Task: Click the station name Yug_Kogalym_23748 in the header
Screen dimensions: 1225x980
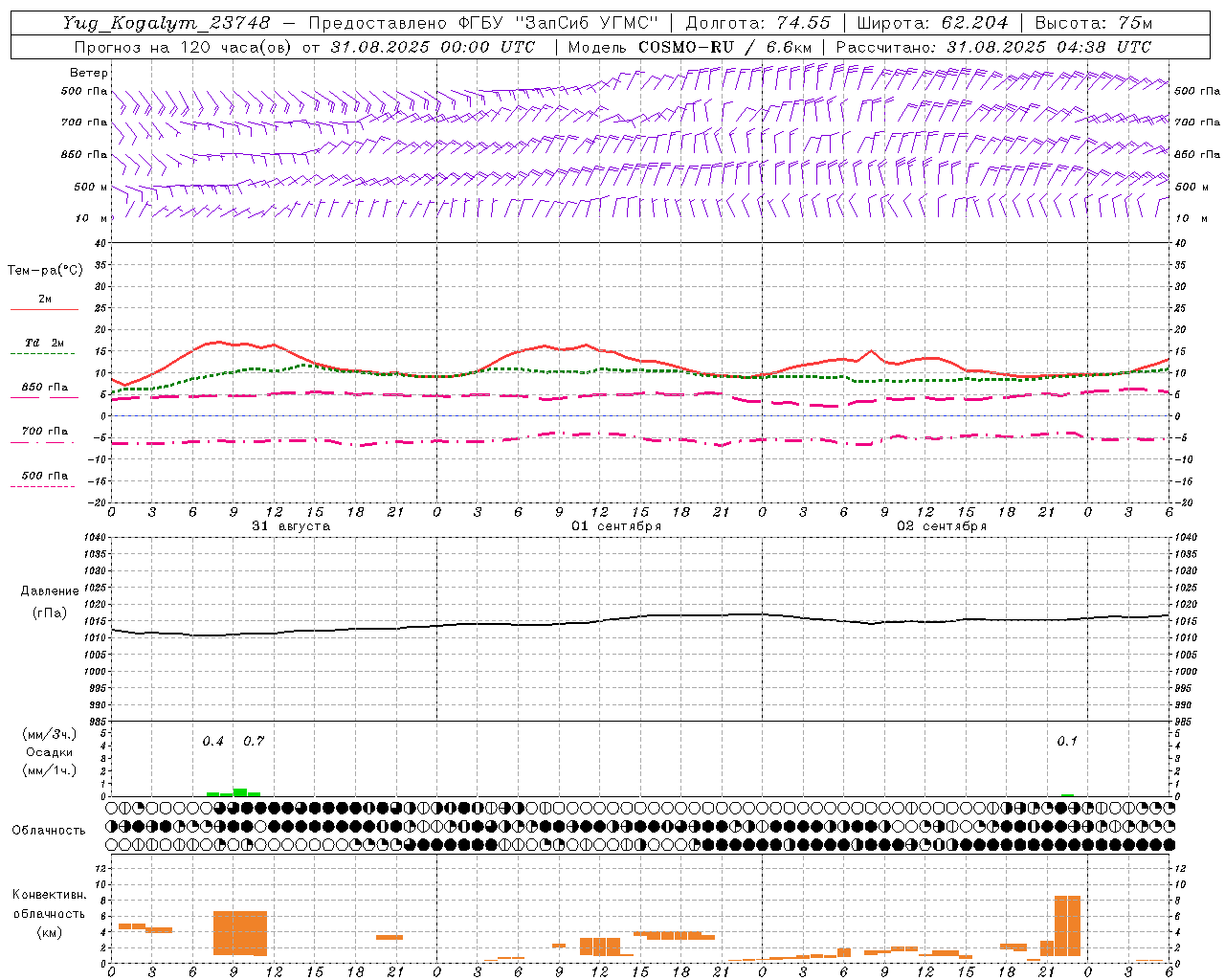Action: [167, 23]
